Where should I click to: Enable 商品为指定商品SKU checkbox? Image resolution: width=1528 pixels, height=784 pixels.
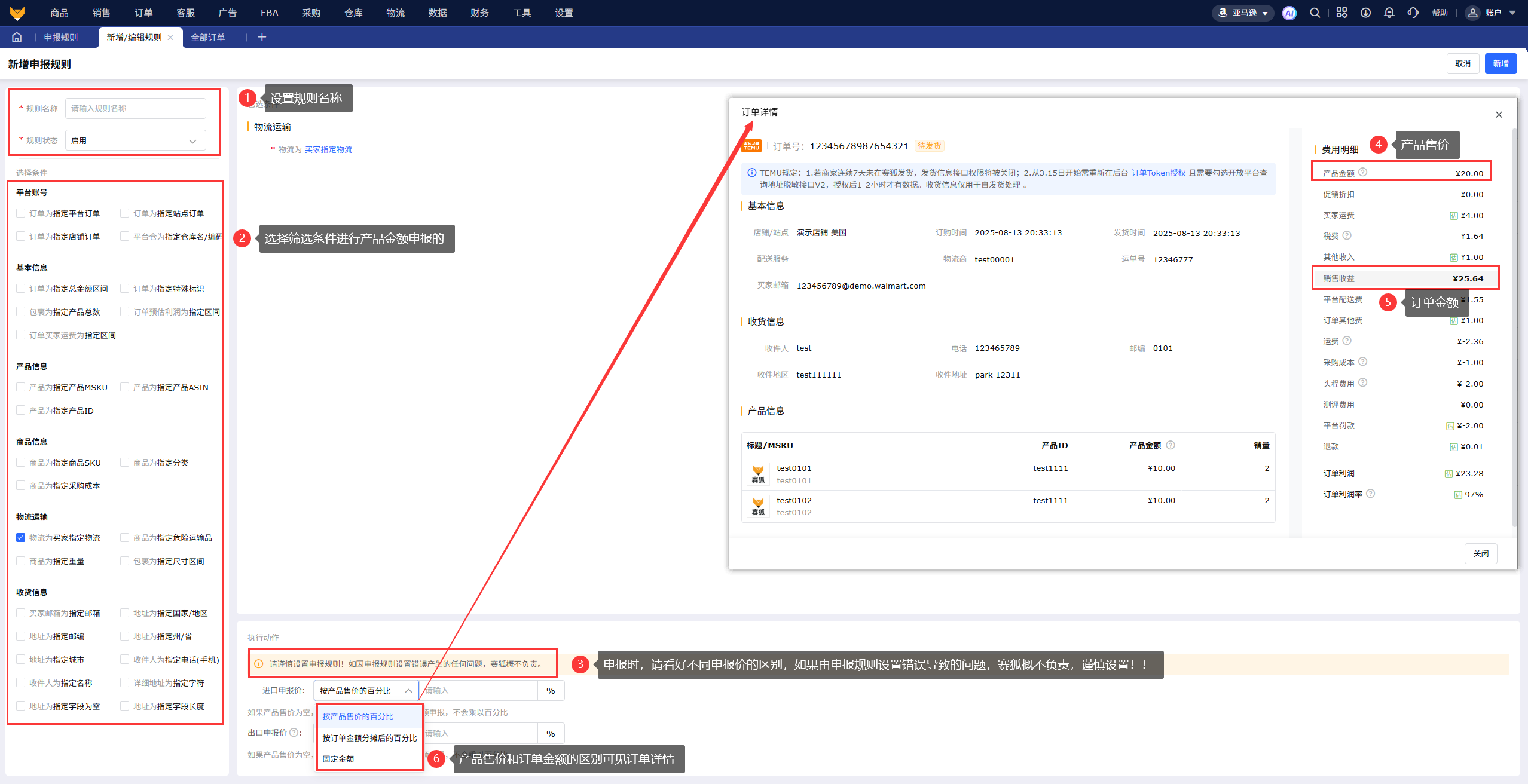21,463
